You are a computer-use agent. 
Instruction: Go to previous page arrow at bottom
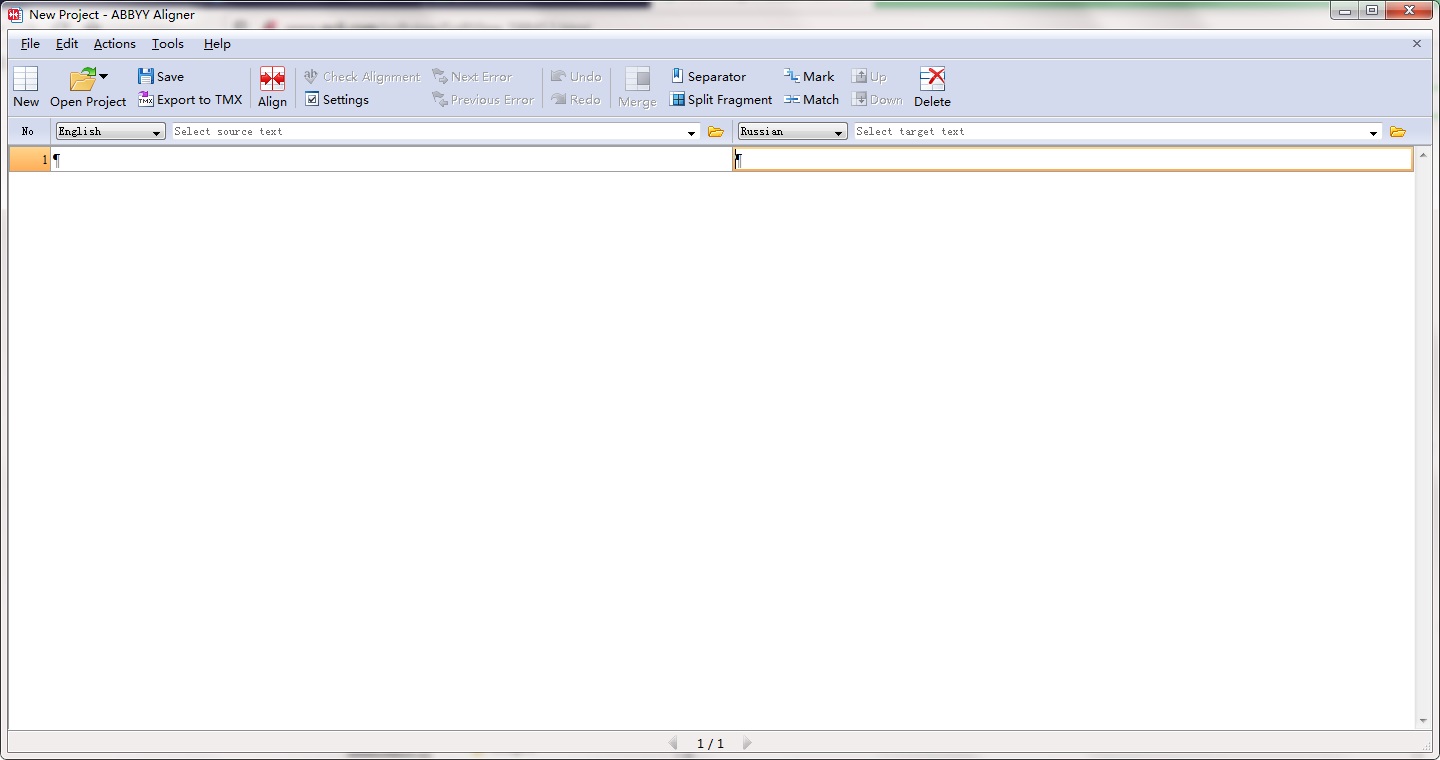[673, 743]
